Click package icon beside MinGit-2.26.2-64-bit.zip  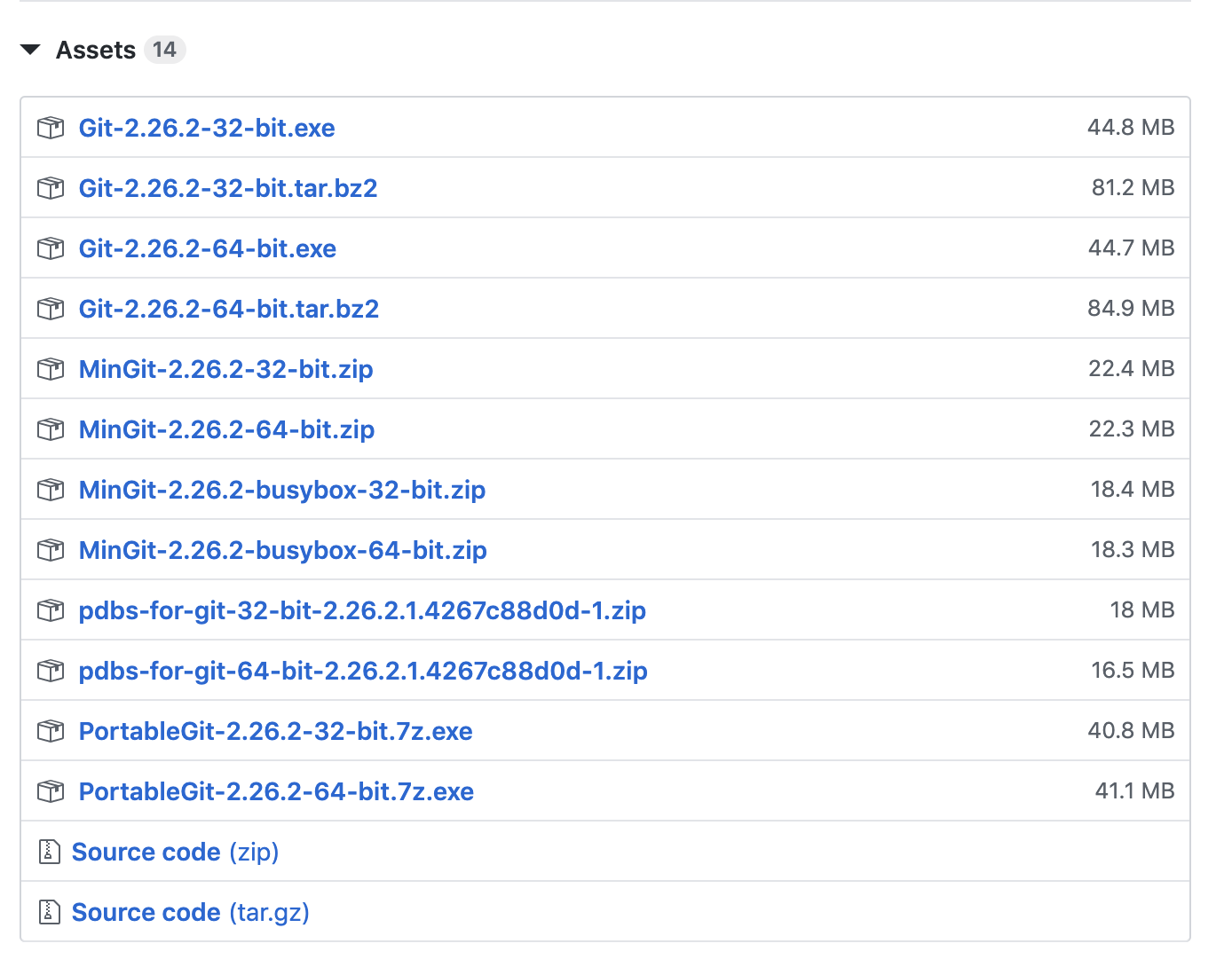coord(51,429)
